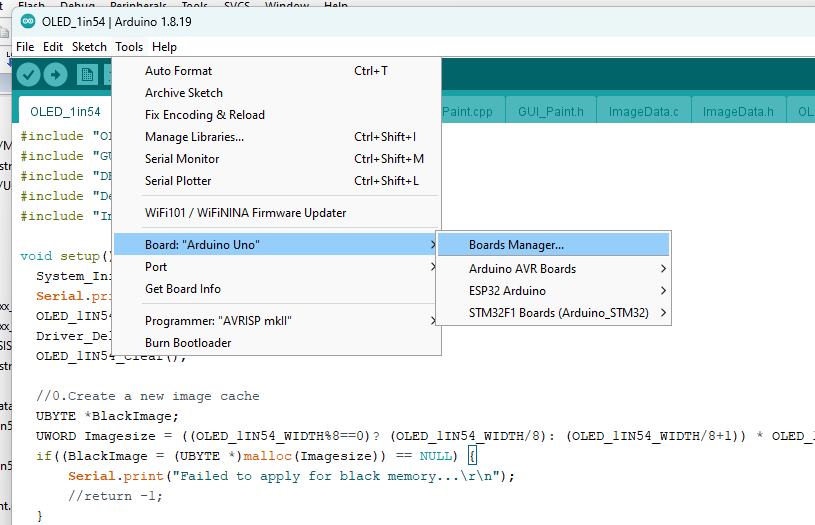815x525 pixels.
Task: Expand Arduino AVR Boards submenu
Action: [x=554, y=269]
